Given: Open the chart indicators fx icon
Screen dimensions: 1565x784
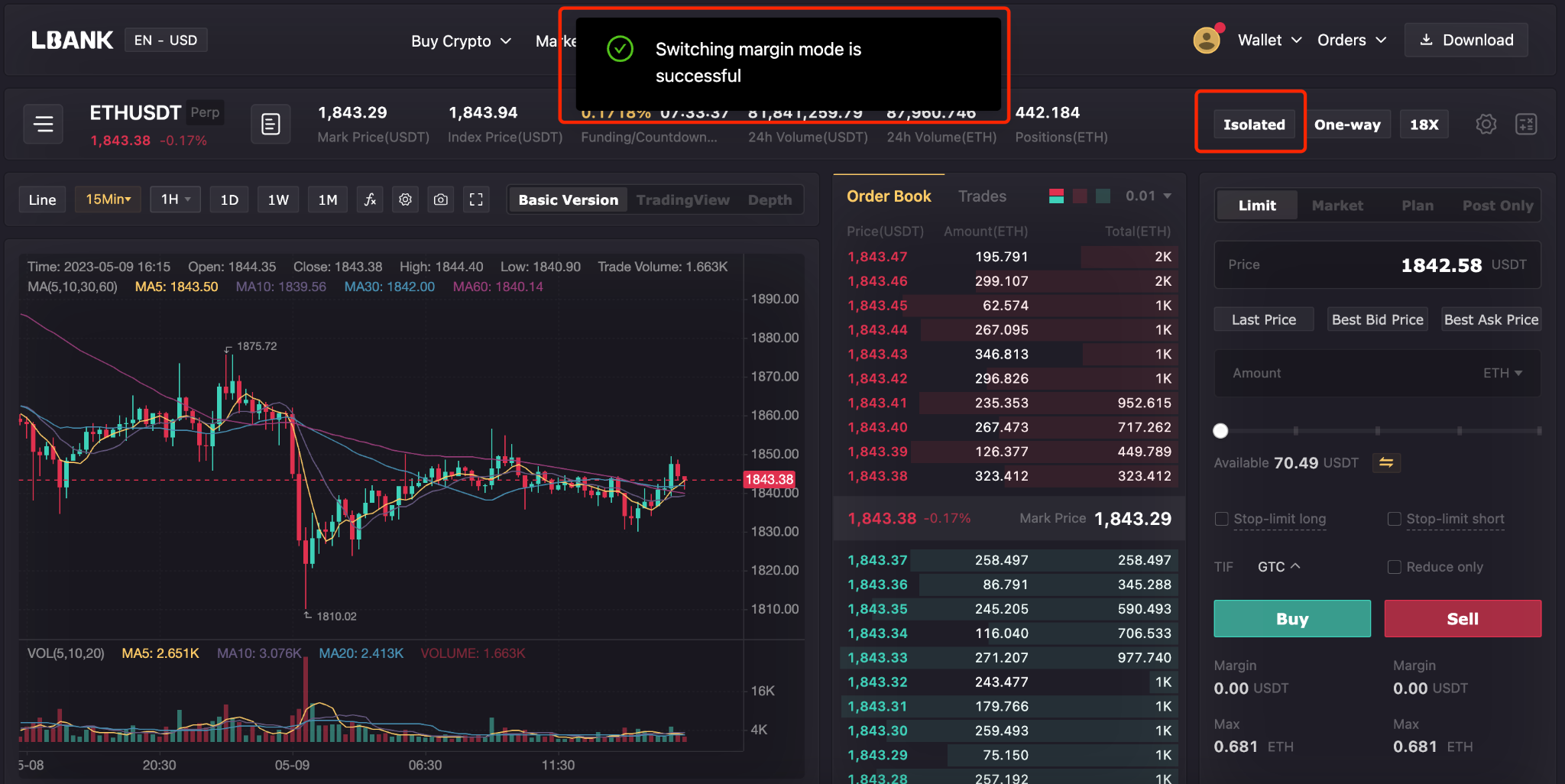Looking at the screenshot, I should 370,199.
